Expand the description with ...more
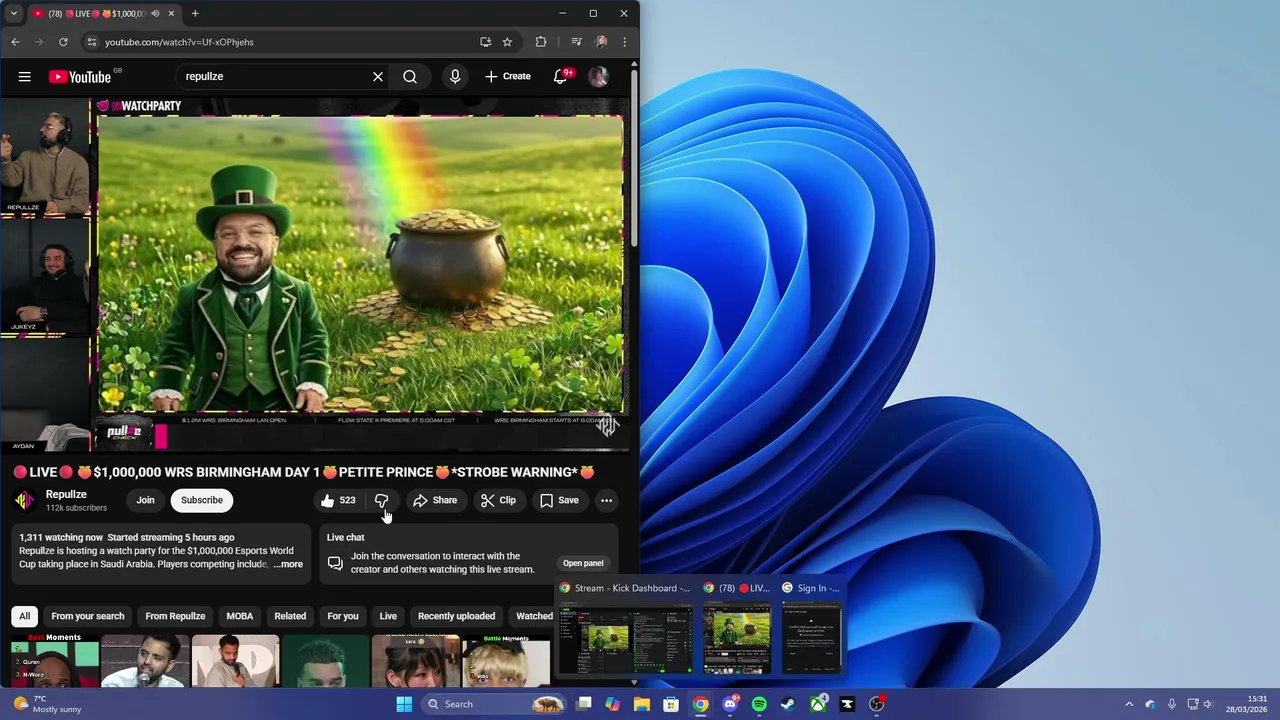 pyautogui.click(x=288, y=564)
